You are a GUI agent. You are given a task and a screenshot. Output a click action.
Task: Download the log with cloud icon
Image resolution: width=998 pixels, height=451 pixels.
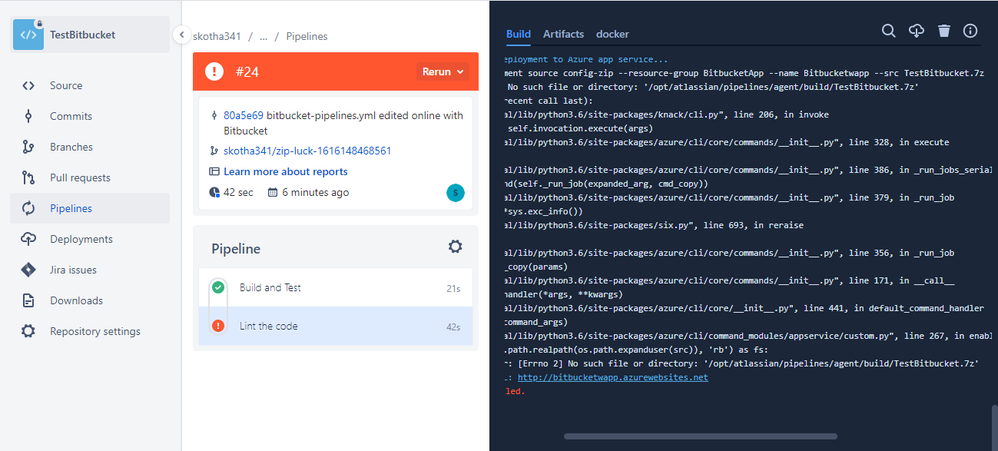tap(916, 31)
